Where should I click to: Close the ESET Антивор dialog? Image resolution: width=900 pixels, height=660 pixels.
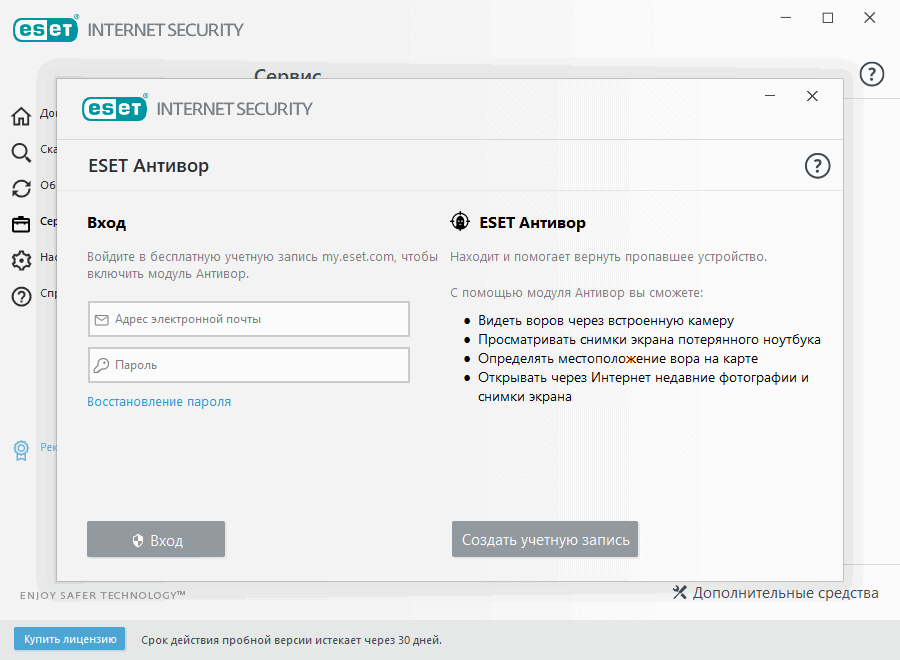(x=812, y=96)
